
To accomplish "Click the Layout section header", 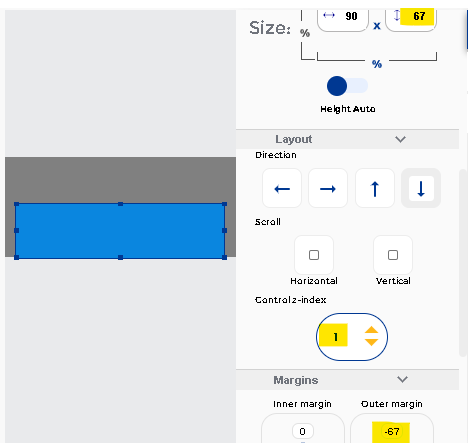I will [x=347, y=139].
